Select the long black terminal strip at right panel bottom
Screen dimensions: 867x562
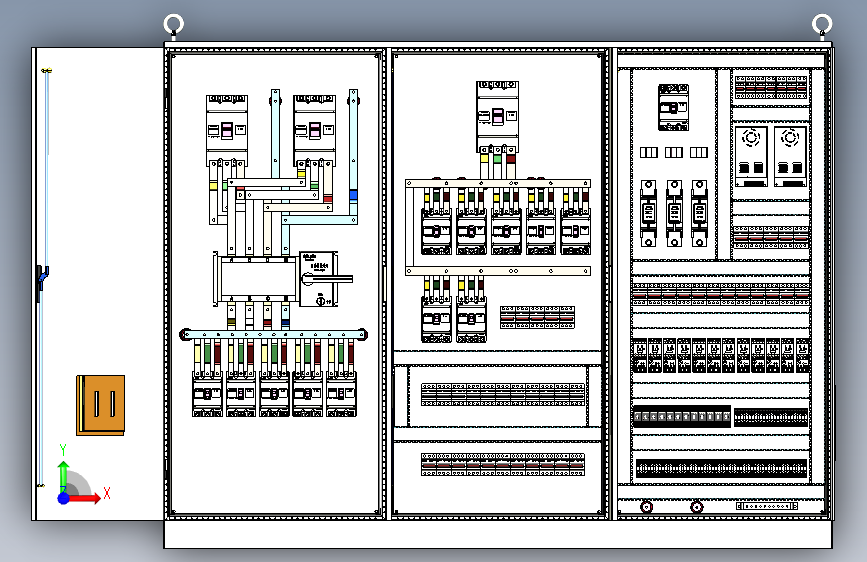(721, 469)
